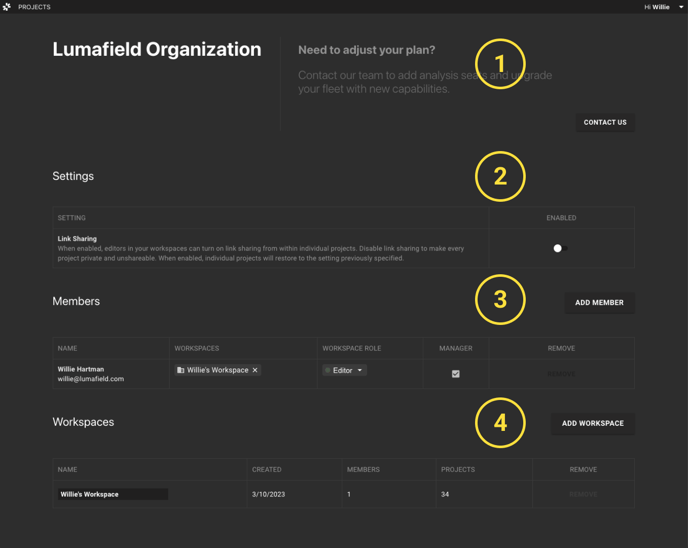The width and height of the screenshot is (688, 548).
Task: Open the Projects menu item
Action: pos(34,7)
